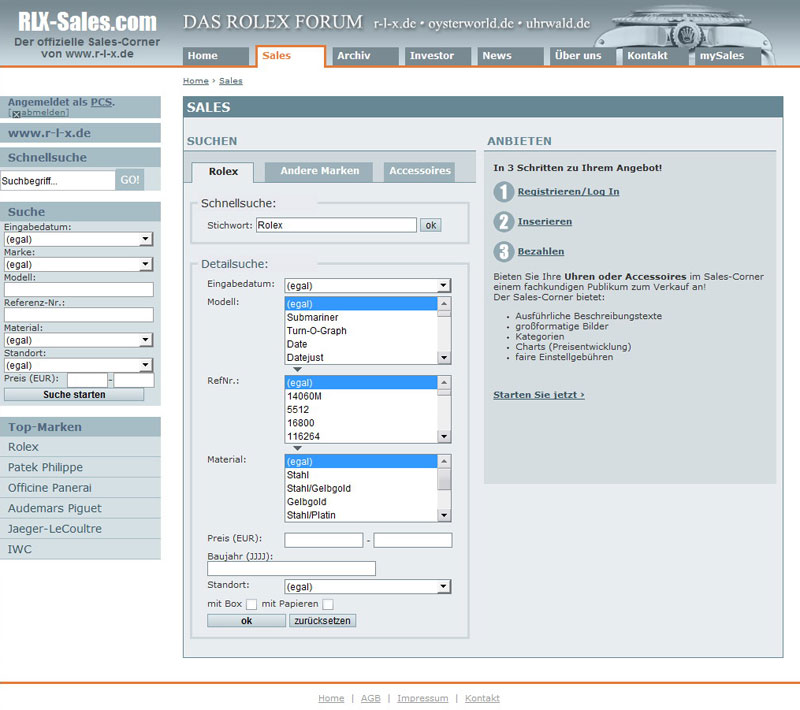The width and height of the screenshot is (800, 710).
Task: Click the Impressum footer link
Action: tap(422, 698)
